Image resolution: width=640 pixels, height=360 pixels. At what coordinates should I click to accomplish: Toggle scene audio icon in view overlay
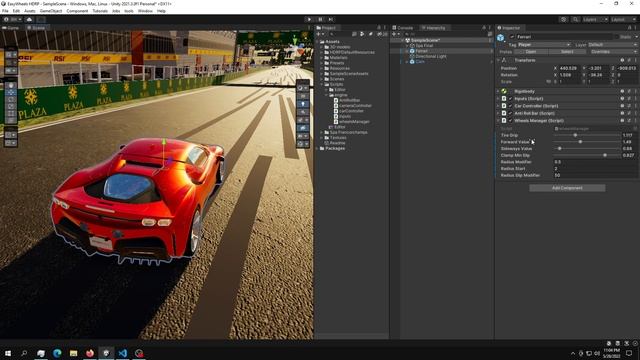[x=303, y=112]
